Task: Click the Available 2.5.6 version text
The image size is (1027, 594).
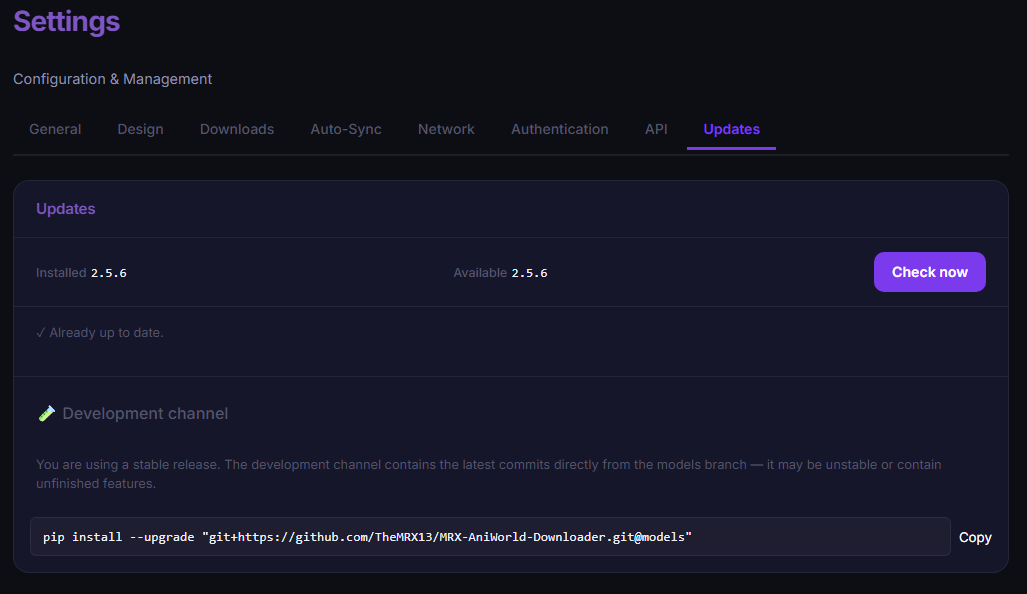Action: pos(500,272)
